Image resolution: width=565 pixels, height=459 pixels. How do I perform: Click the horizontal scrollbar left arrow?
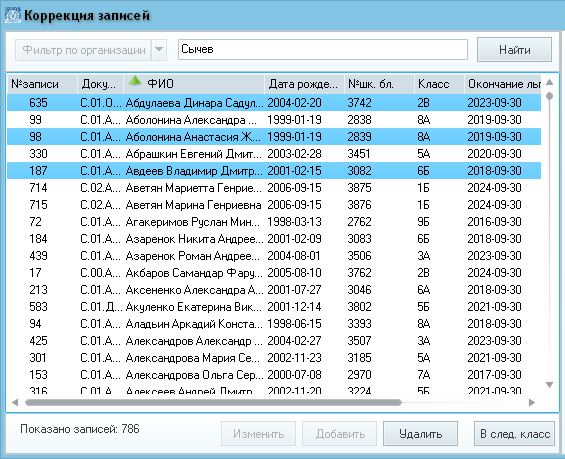click(15, 402)
